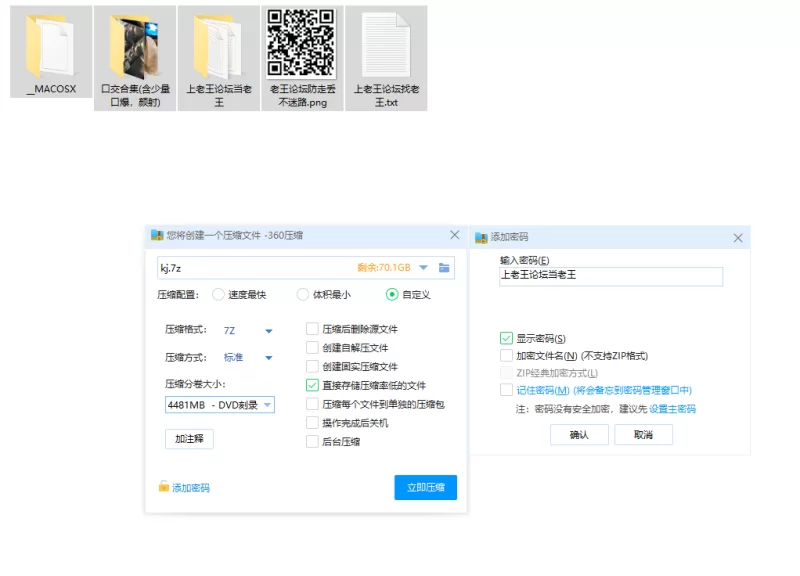Image resolution: width=800 pixels, height=576 pixels.
Task: Close the 添加密码 password dialog
Action: pos(738,238)
